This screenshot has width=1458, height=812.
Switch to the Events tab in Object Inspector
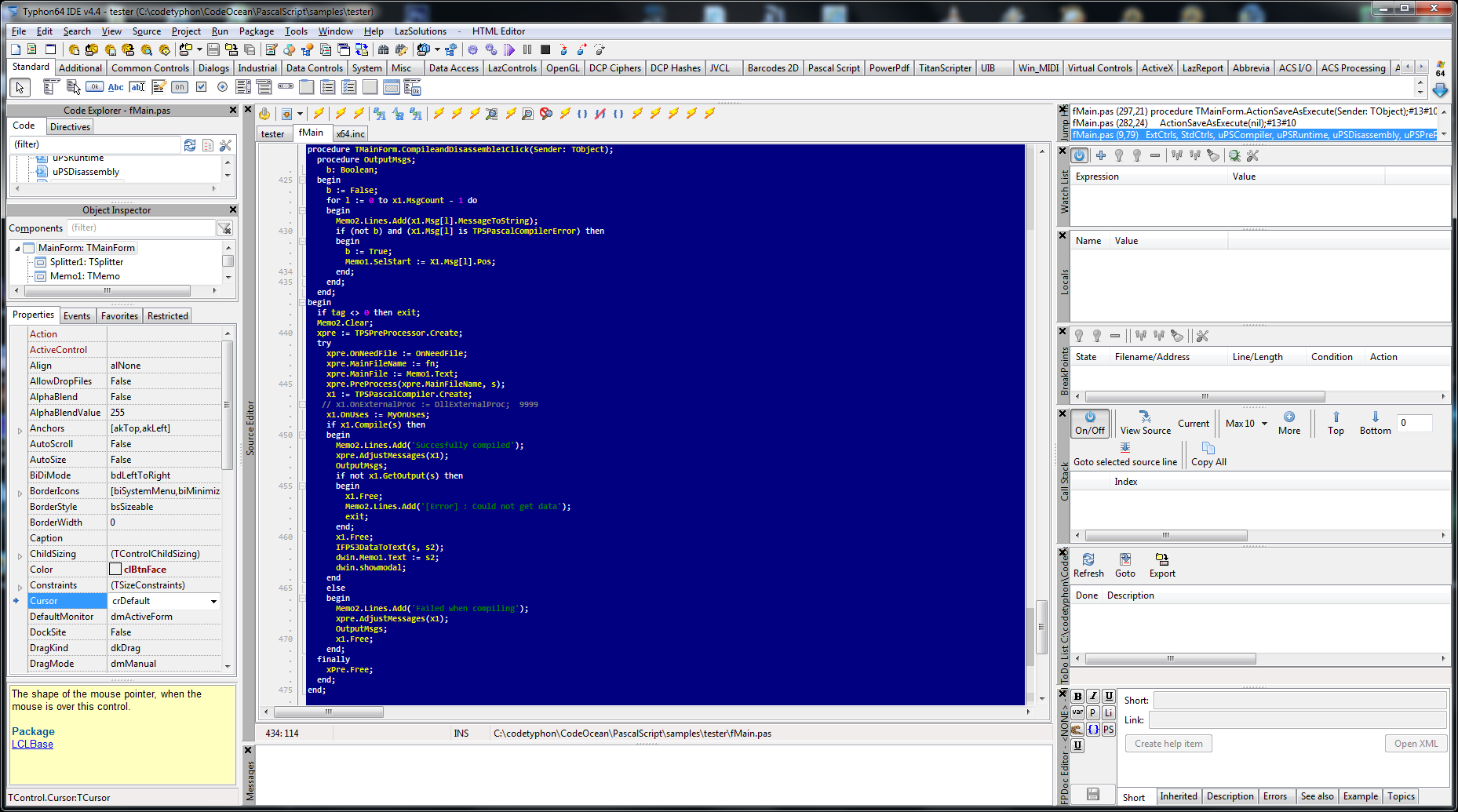click(x=77, y=316)
